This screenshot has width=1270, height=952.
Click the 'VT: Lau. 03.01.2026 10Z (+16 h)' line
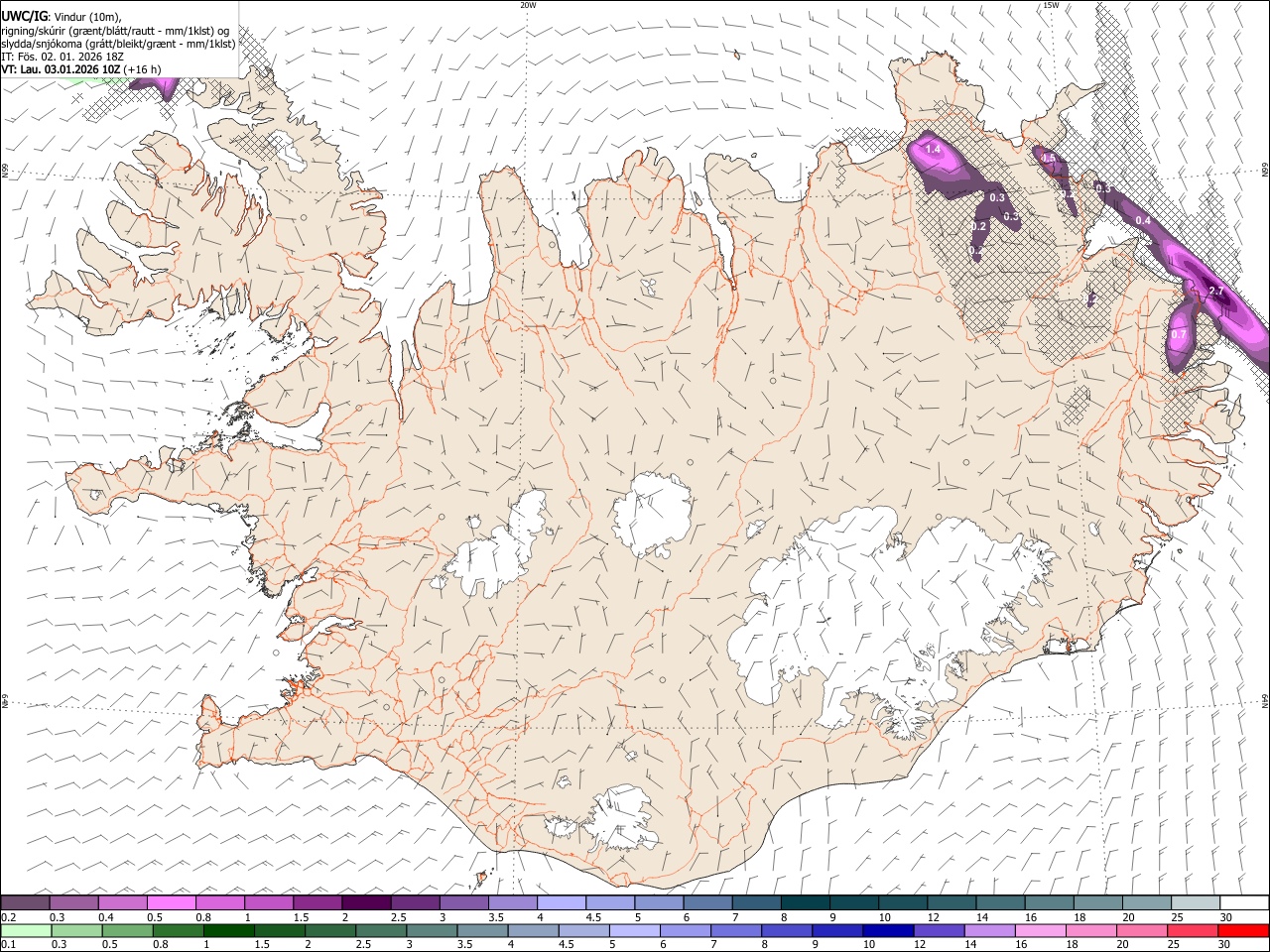coord(81,69)
